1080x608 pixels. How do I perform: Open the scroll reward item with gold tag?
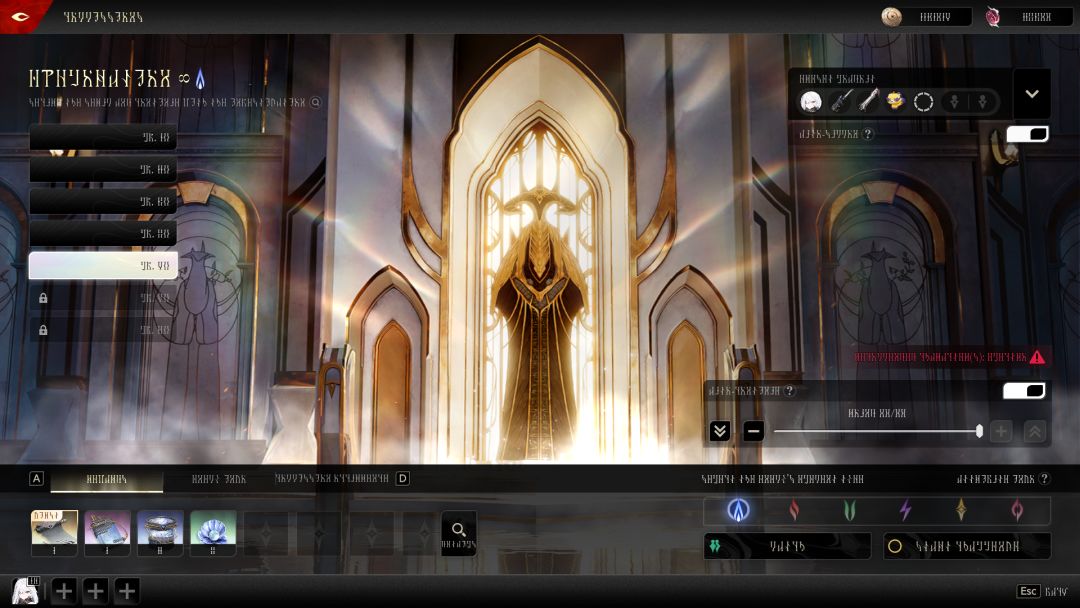pos(54,533)
